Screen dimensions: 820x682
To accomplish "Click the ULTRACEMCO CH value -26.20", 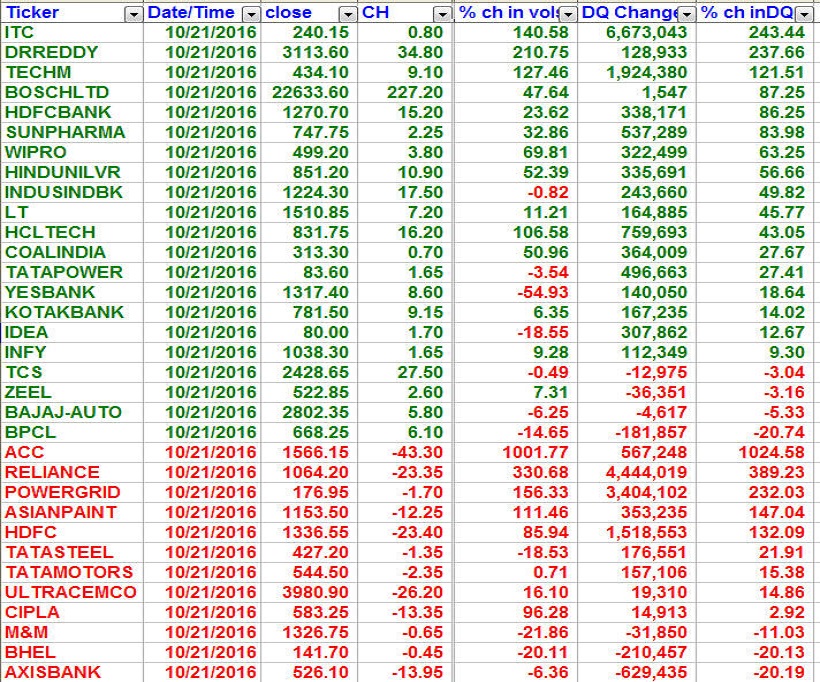I will click(x=420, y=592).
